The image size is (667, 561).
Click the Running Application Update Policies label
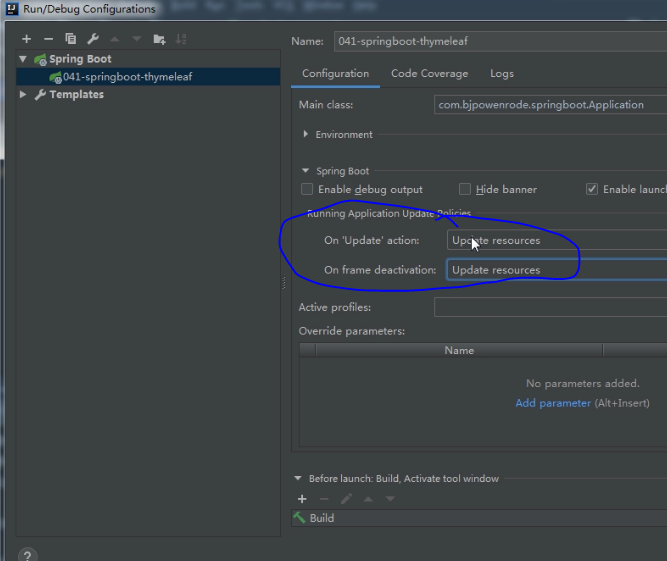pos(389,213)
